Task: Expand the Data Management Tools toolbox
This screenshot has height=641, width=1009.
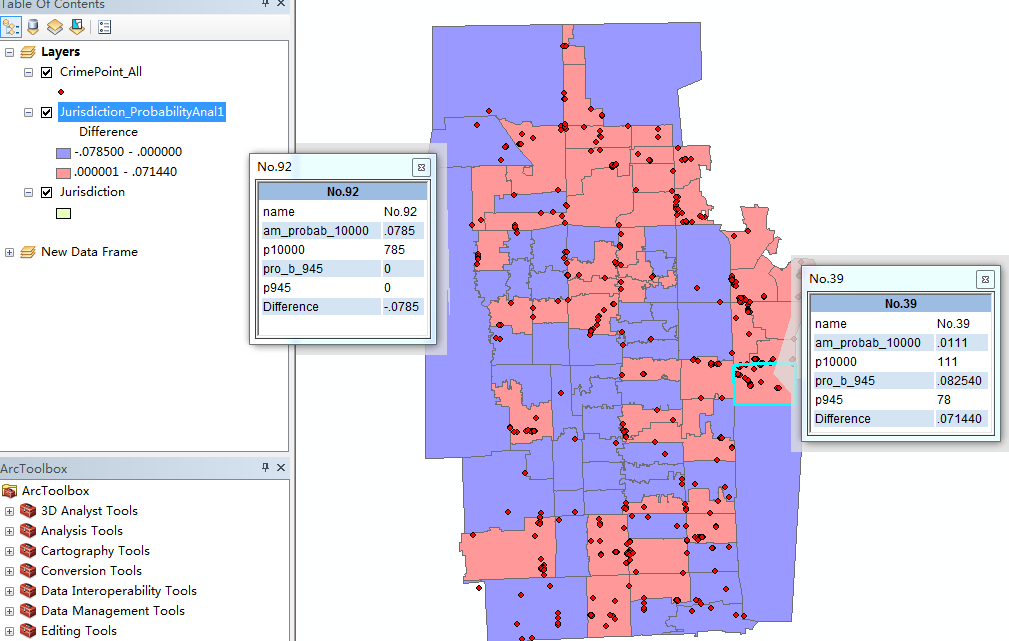Action: coord(9,611)
